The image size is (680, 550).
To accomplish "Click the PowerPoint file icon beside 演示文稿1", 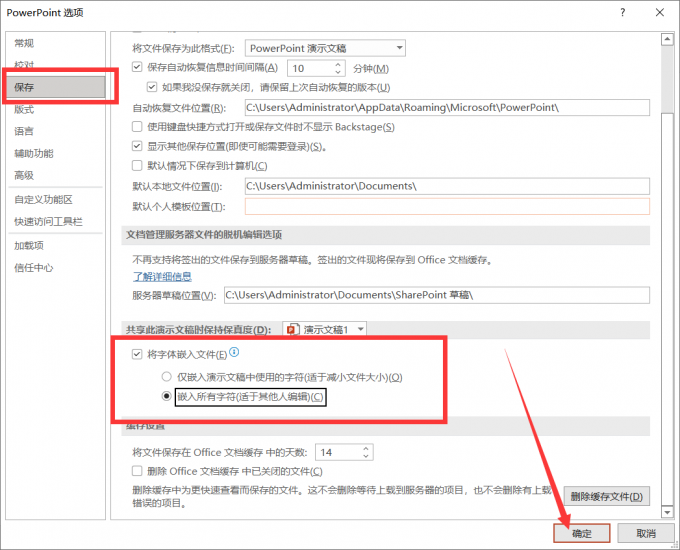I will click(x=293, y=330).
